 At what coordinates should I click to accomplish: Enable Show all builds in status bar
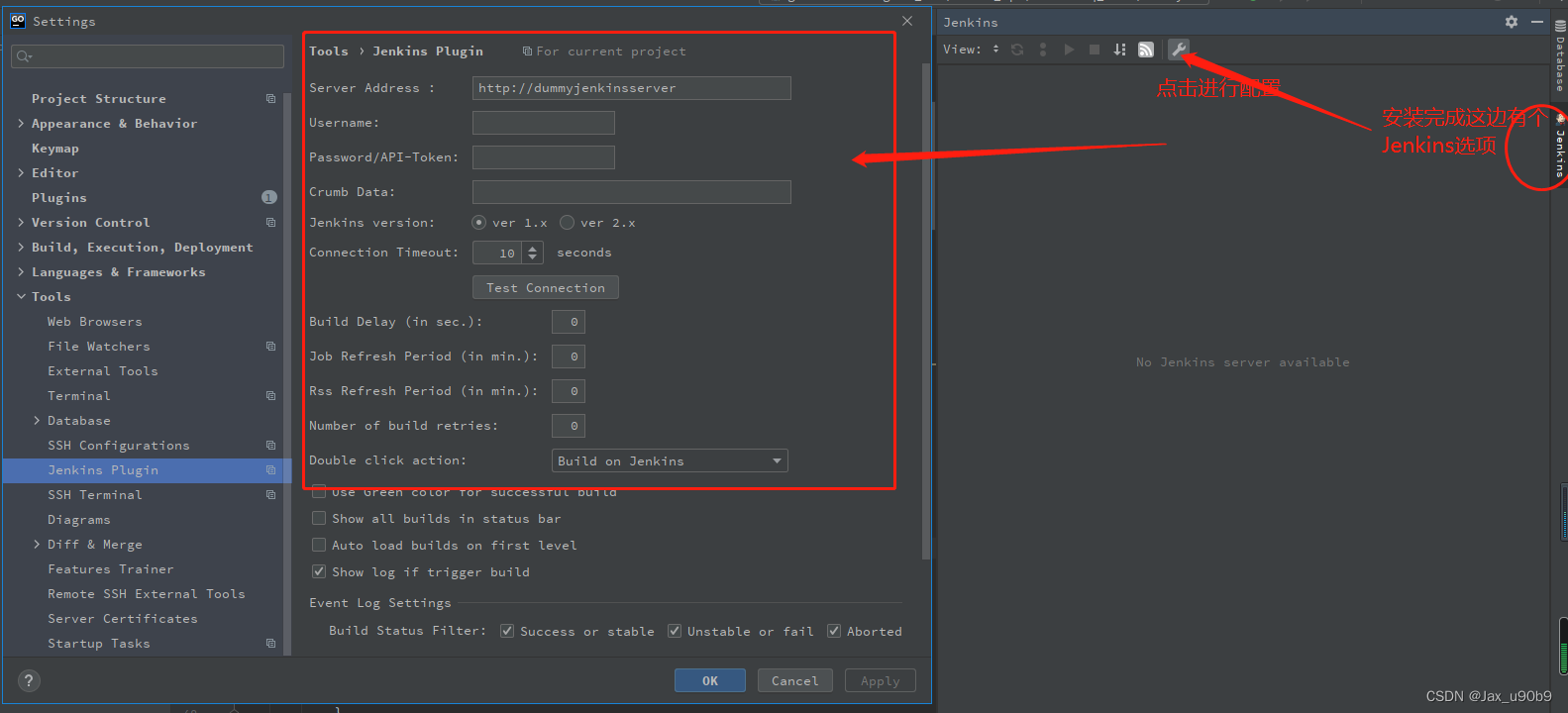coord(319,518)
